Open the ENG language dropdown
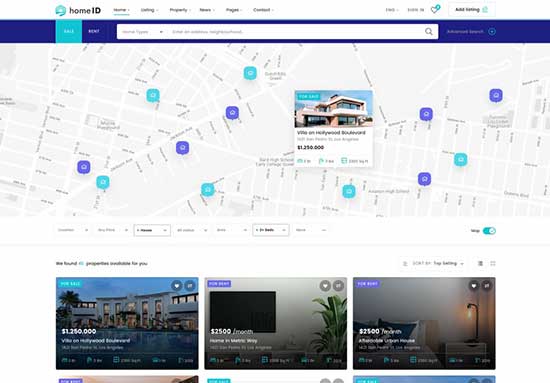Screen dimensions: 550x383 point(392,10)
